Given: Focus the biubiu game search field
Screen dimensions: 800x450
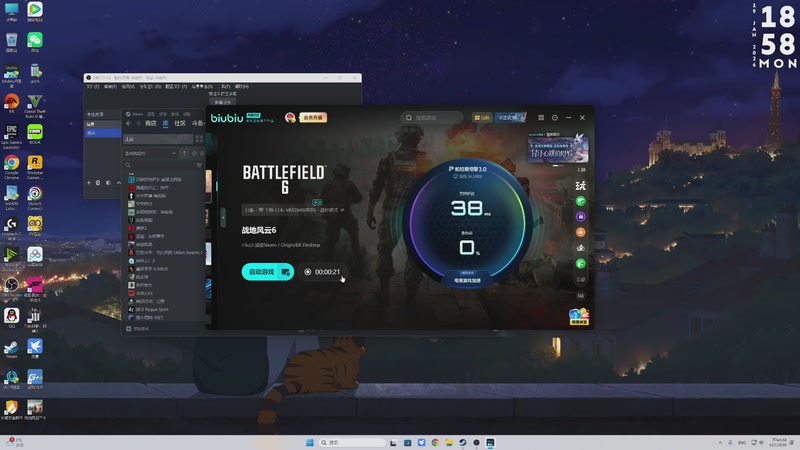Looking at the screenshot, I should tap(432, 118).
